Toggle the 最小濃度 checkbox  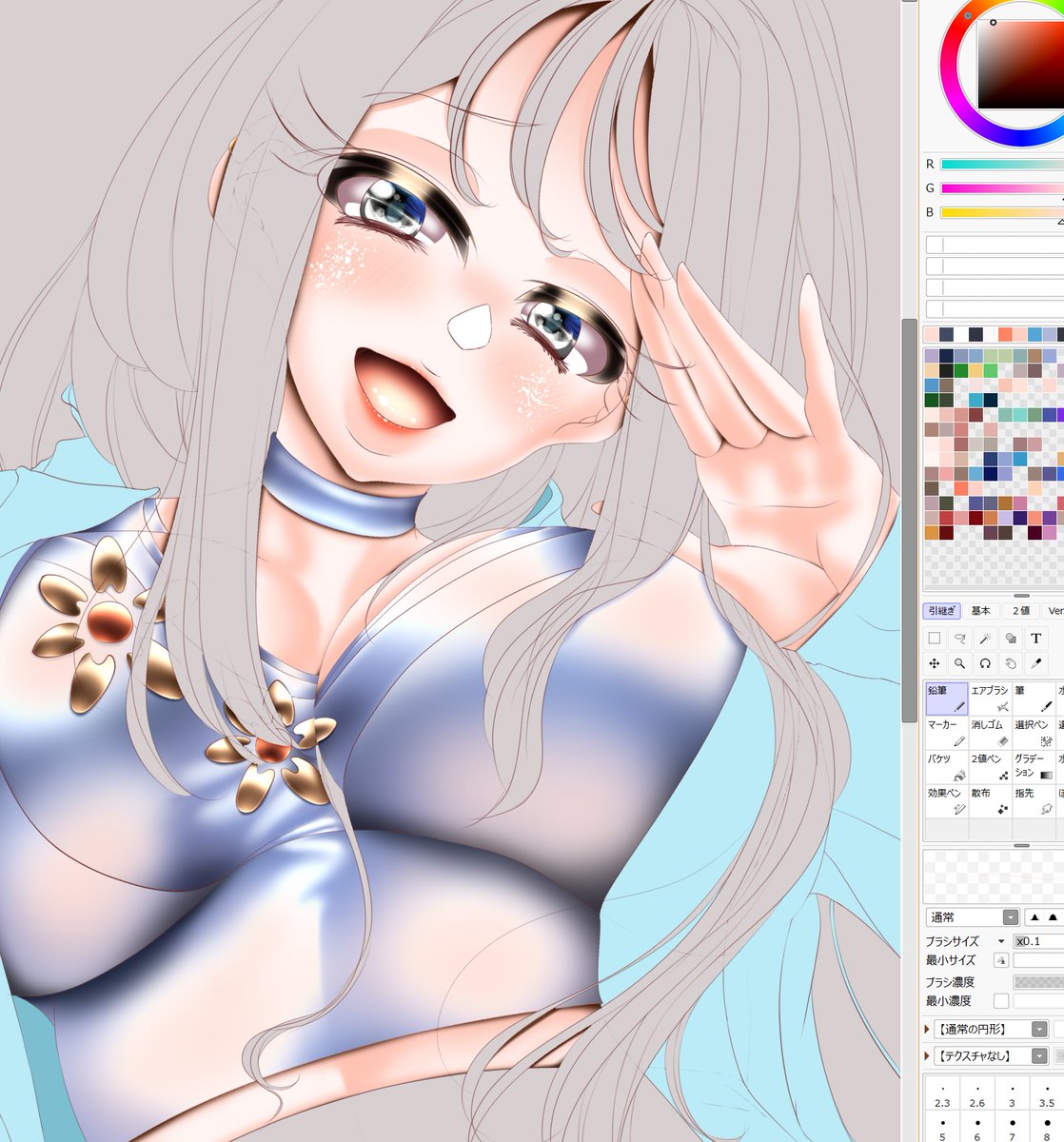[1000, 1001]
